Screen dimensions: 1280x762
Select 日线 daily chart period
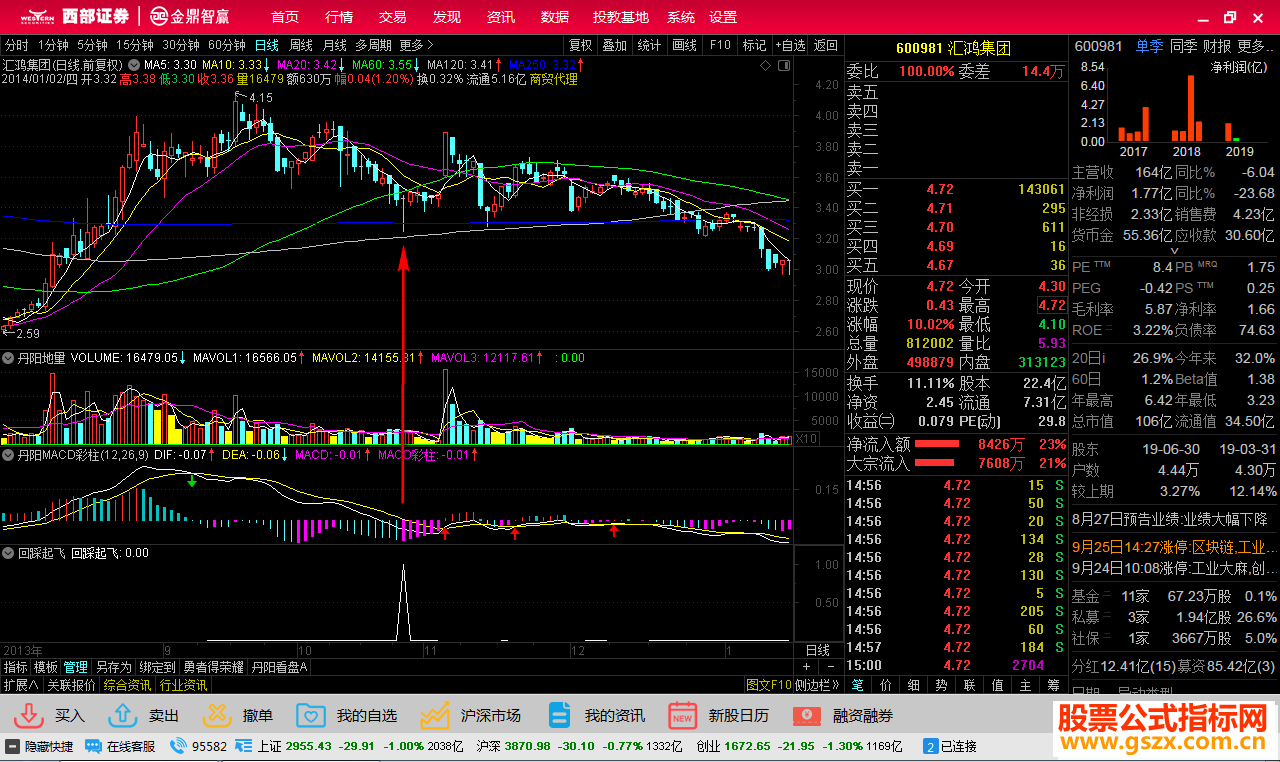(267, 45)
